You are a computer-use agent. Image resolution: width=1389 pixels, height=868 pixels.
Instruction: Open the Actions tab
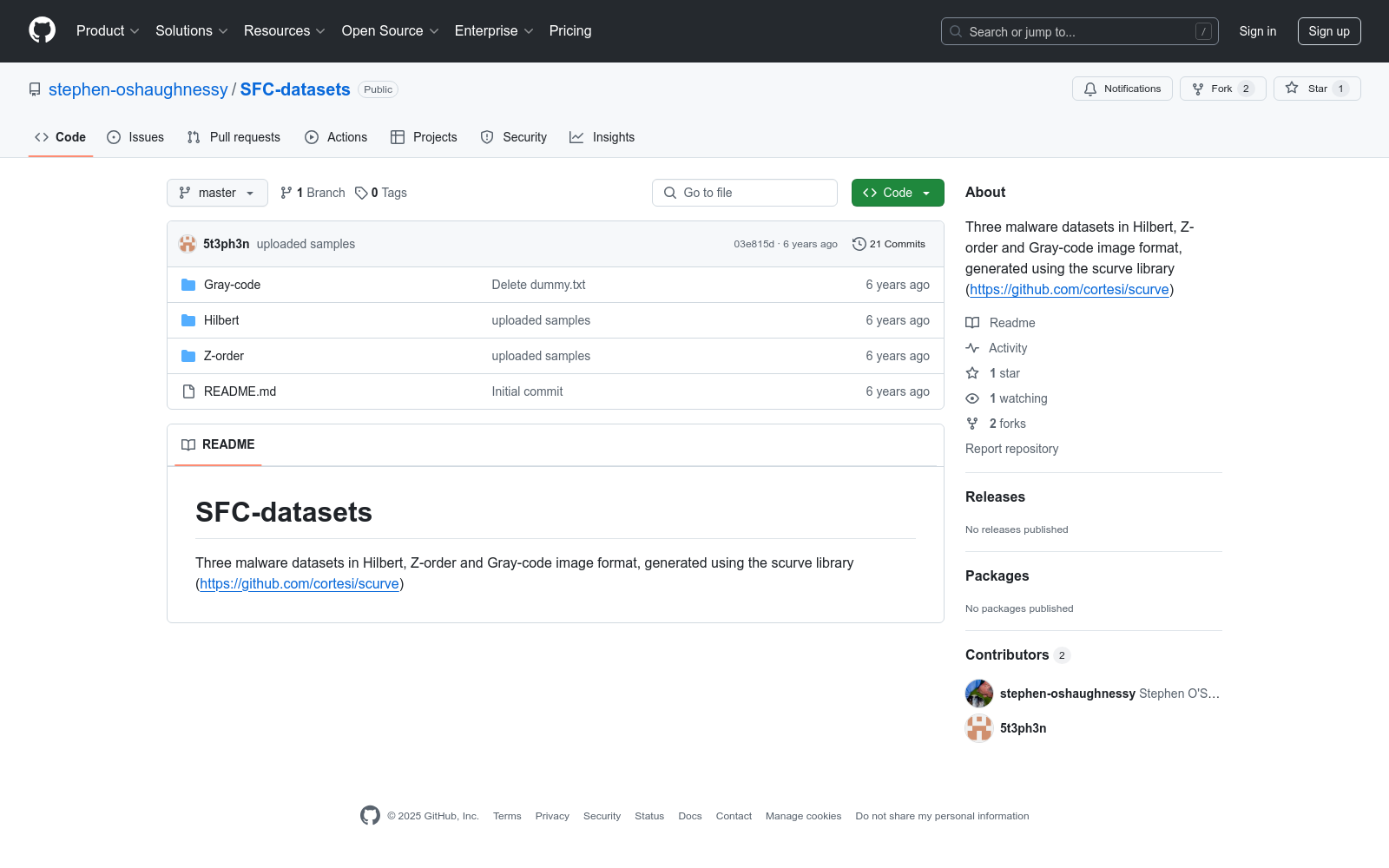[x=336, y=137]
